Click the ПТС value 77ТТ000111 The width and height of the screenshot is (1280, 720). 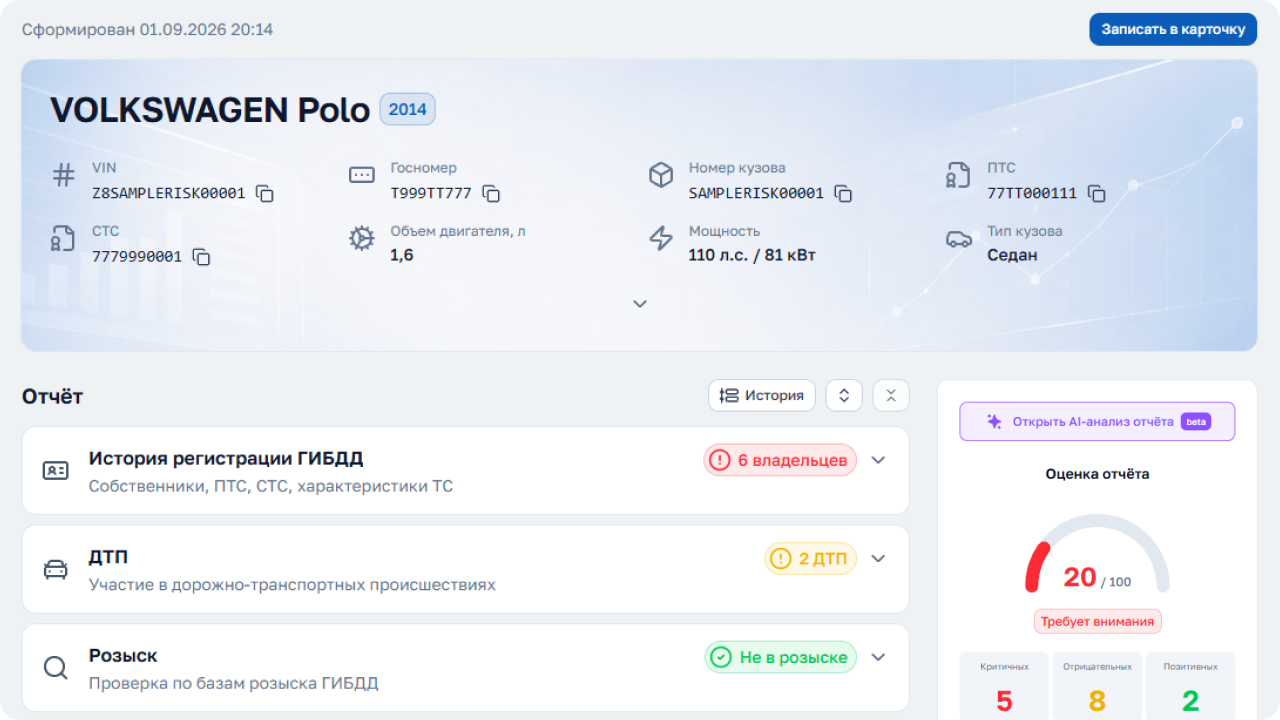pyautogui.click(x=1032, y=194)
